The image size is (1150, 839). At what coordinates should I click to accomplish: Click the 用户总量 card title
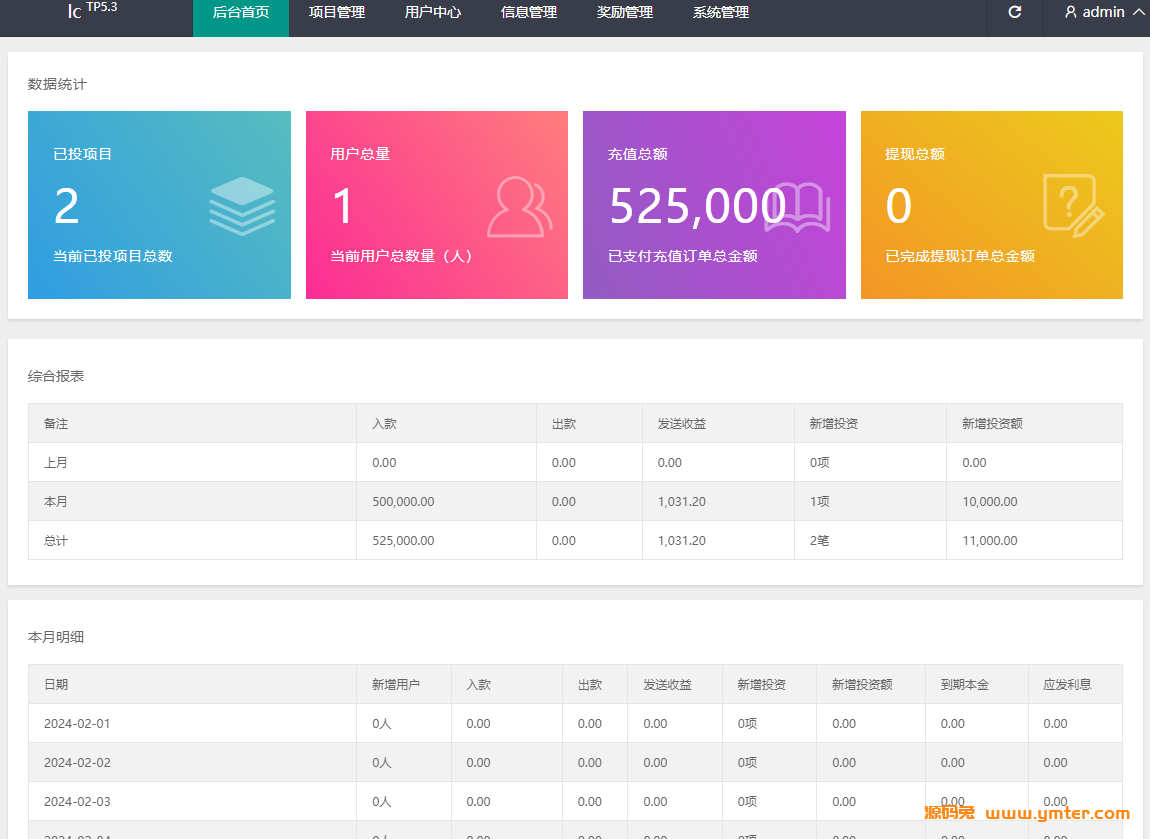tap(360, 154)
